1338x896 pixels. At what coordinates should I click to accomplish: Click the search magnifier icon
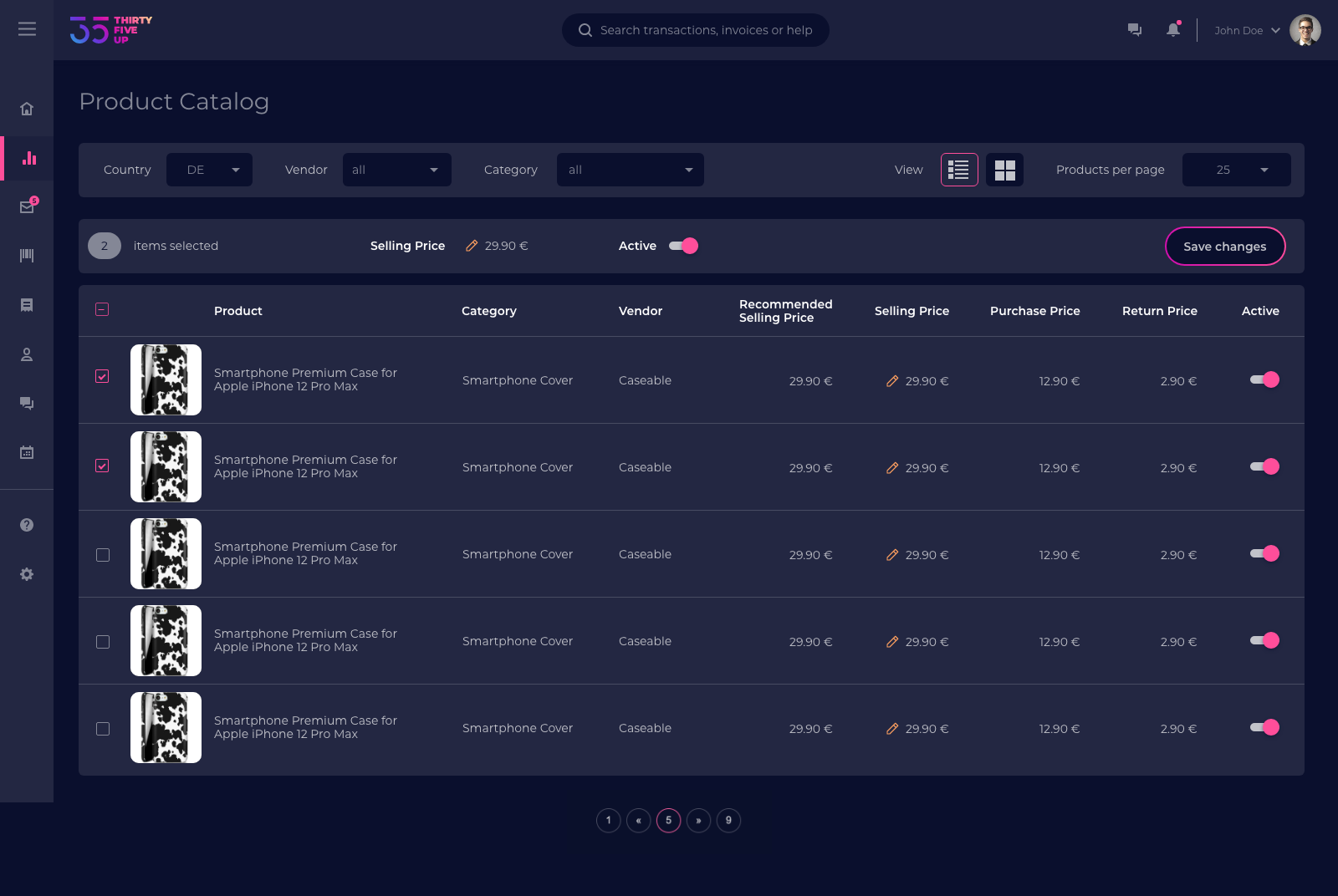(x=585, y=30)
